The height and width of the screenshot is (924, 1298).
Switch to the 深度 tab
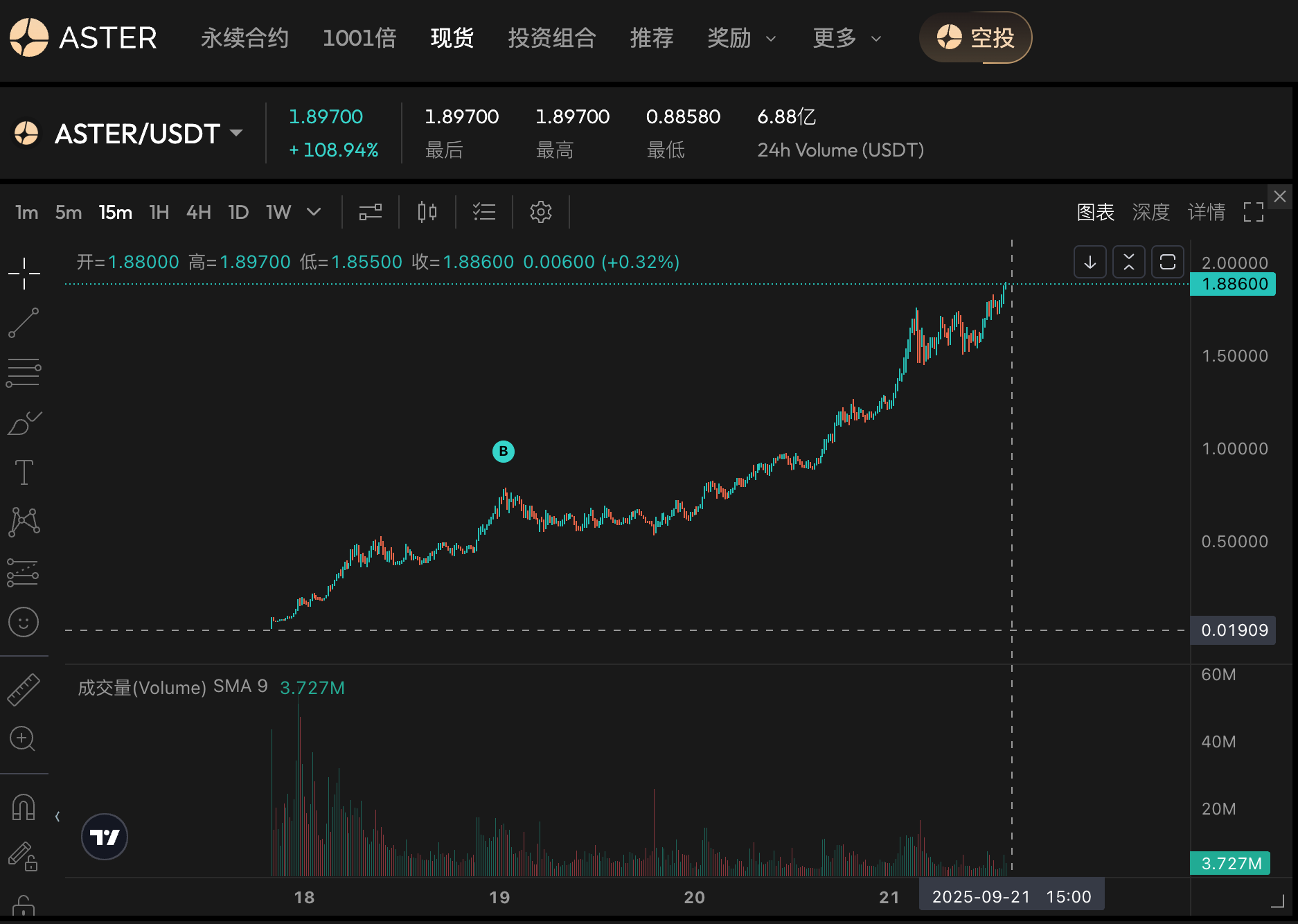[x=1150, y=212]
